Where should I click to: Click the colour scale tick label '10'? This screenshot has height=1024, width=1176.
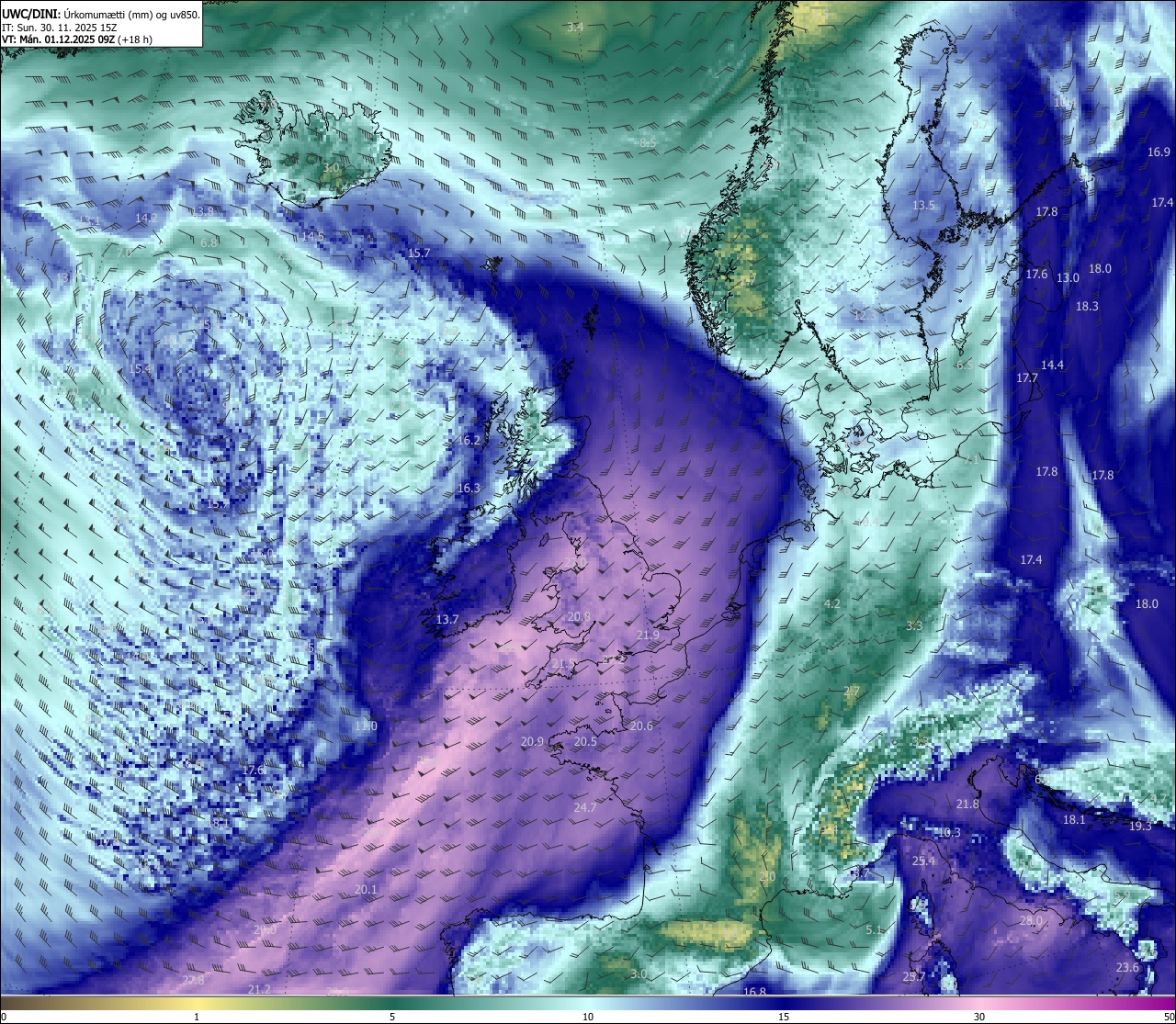588,1017
